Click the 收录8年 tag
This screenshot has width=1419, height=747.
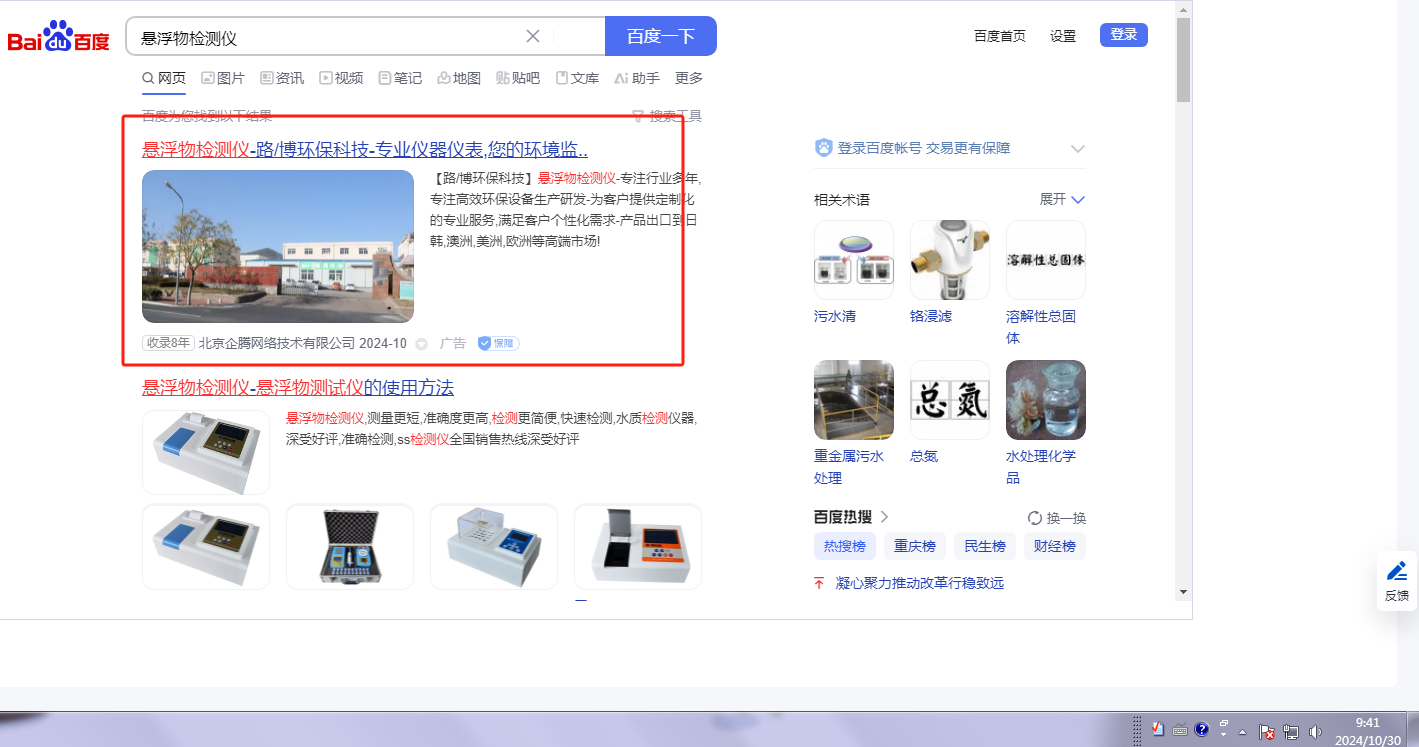[168, 343]
